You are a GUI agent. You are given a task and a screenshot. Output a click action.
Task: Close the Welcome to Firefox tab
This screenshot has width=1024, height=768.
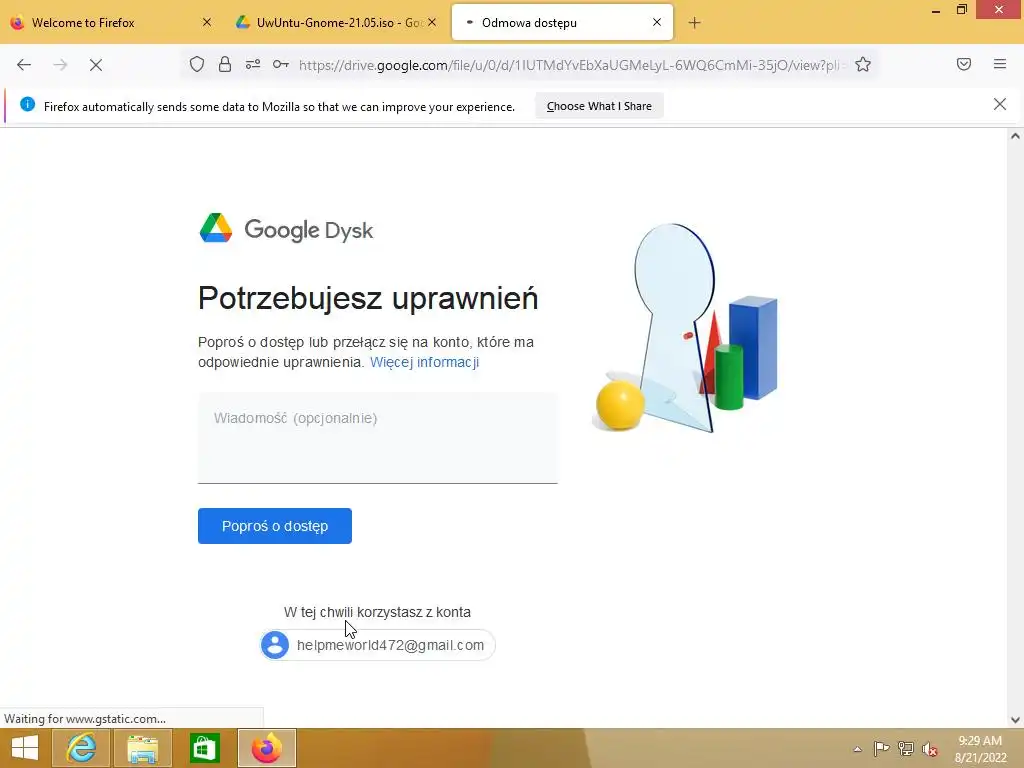(x=207, y=22)
